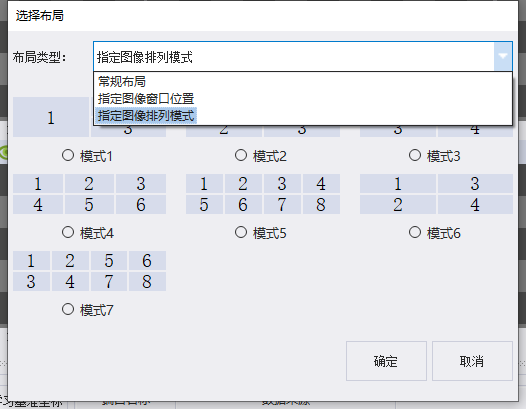526x409 pixels.
Task: Click the 确定 button
Action: 386,361
